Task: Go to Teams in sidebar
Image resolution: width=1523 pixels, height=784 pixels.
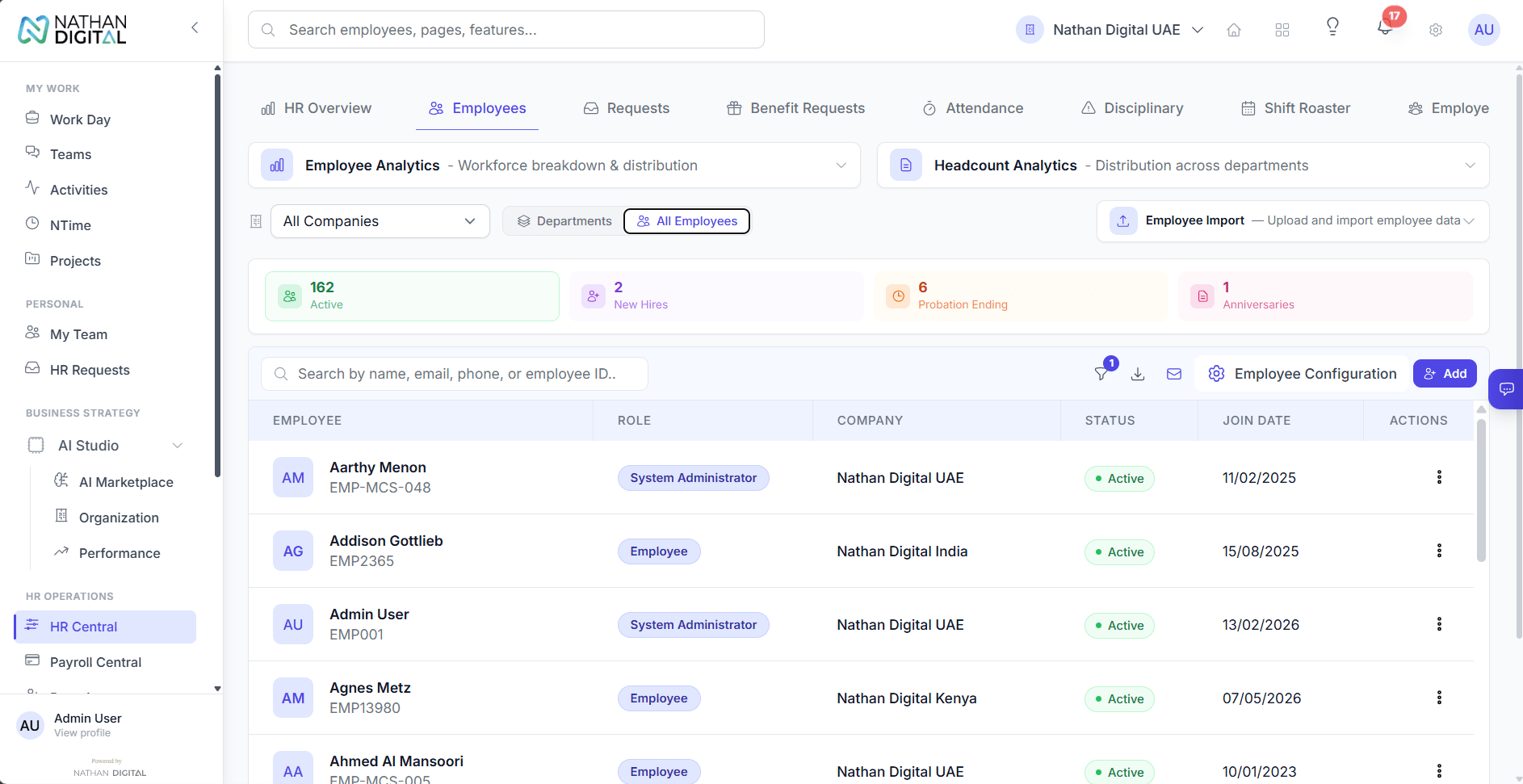Action: point(105,154)
